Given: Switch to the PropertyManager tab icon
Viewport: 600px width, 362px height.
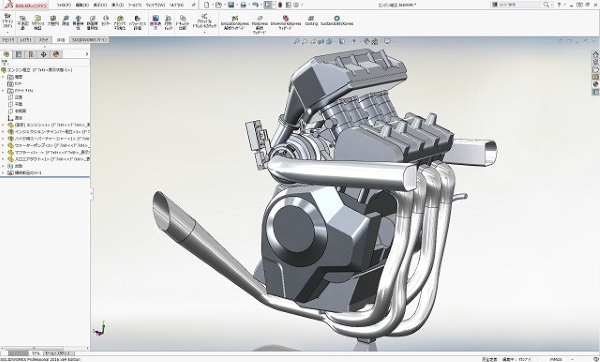Looking at the screenshot, I should point(18,54).
